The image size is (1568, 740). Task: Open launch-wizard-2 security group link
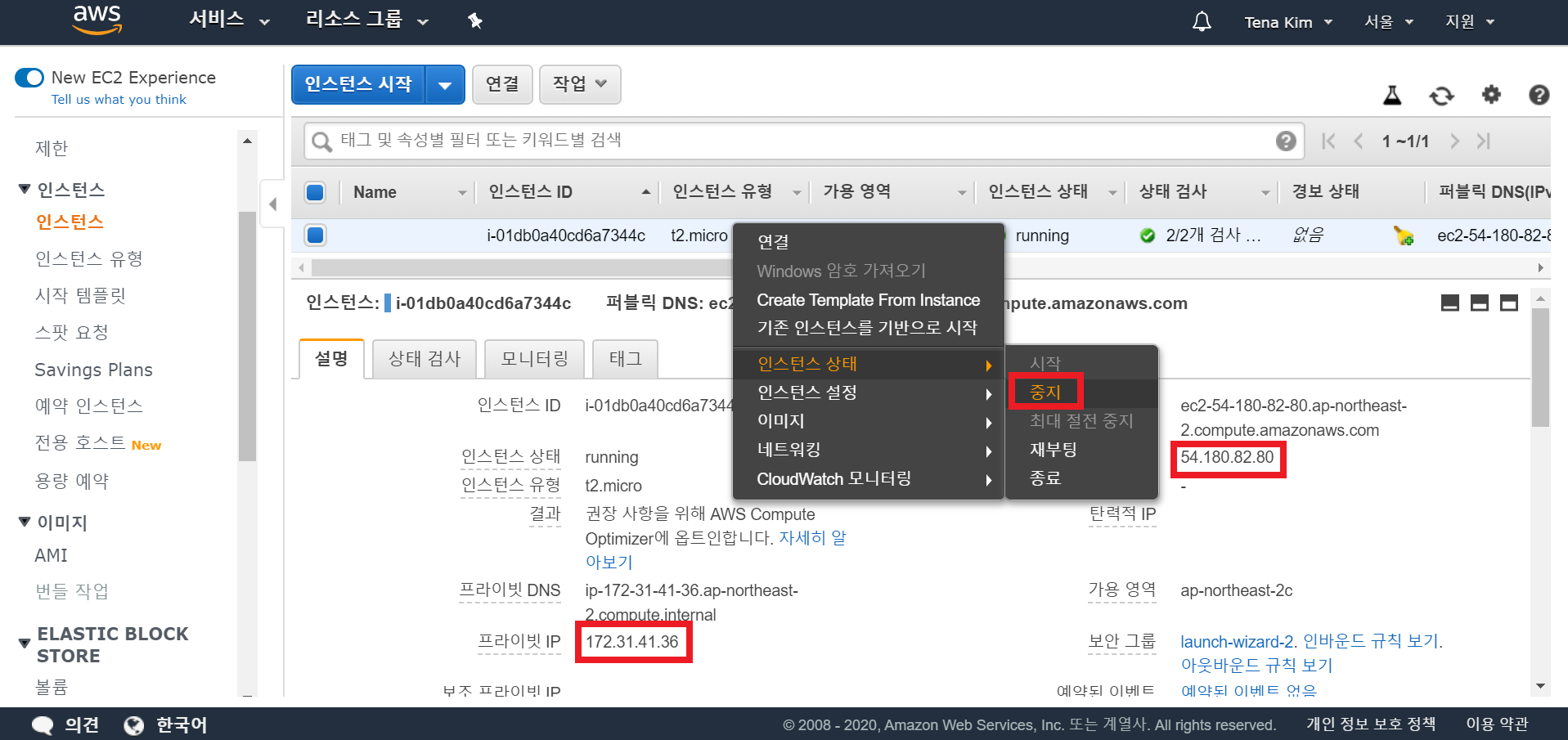(1237, 642)
